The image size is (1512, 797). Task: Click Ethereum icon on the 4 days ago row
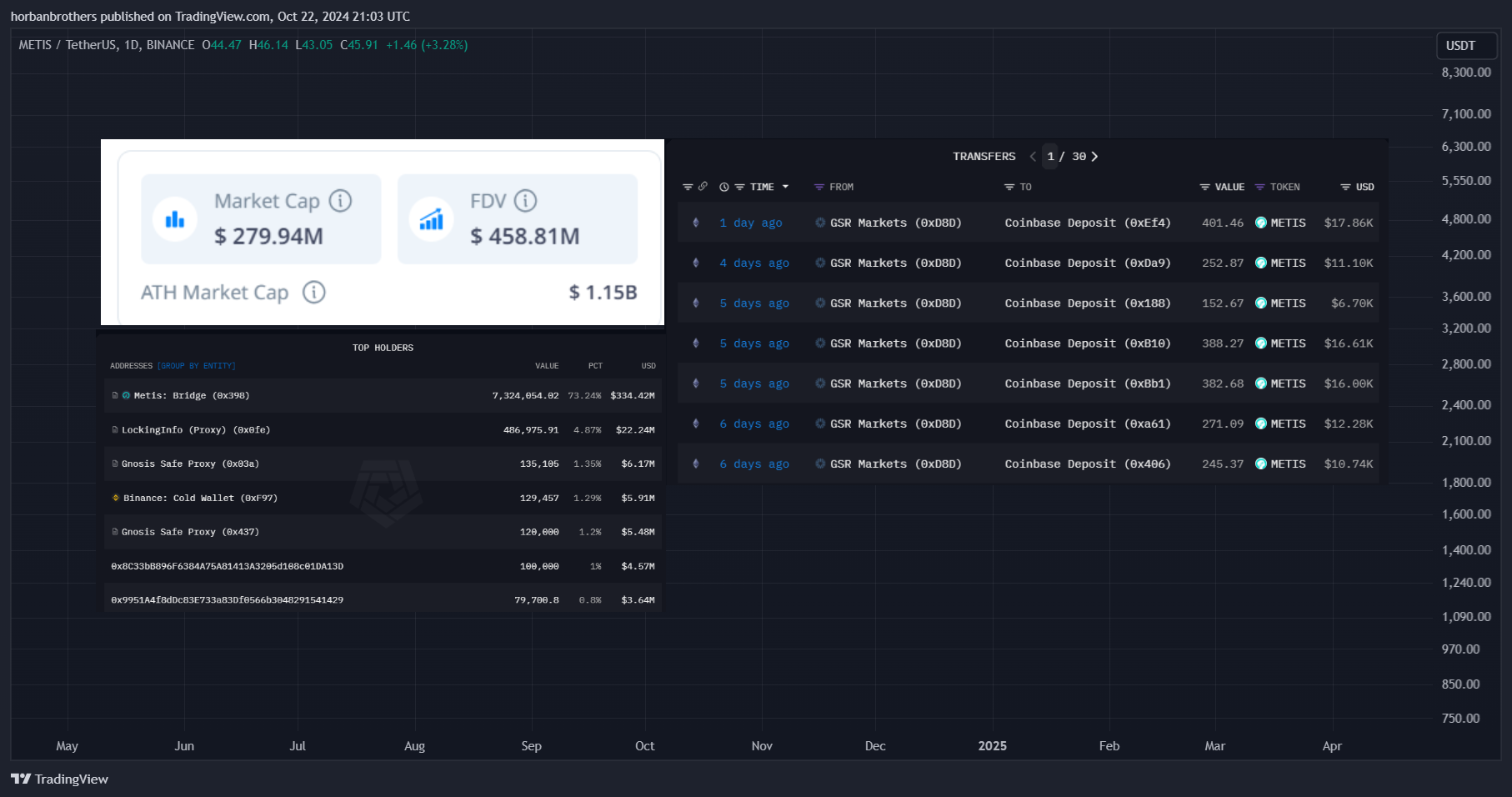coord(696,263)
